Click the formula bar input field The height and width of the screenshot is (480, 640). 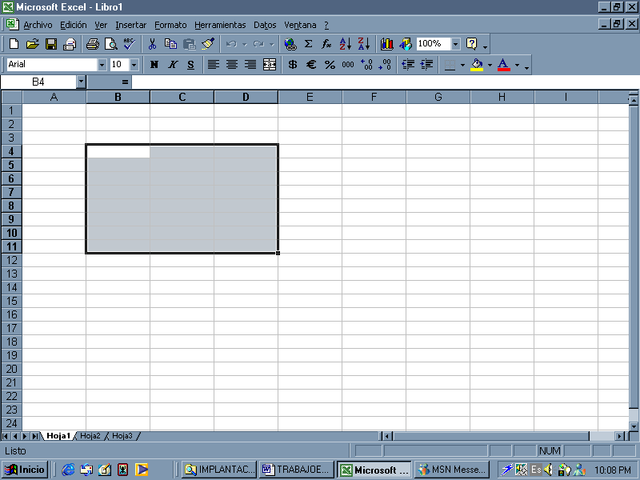tap(385, 82)
